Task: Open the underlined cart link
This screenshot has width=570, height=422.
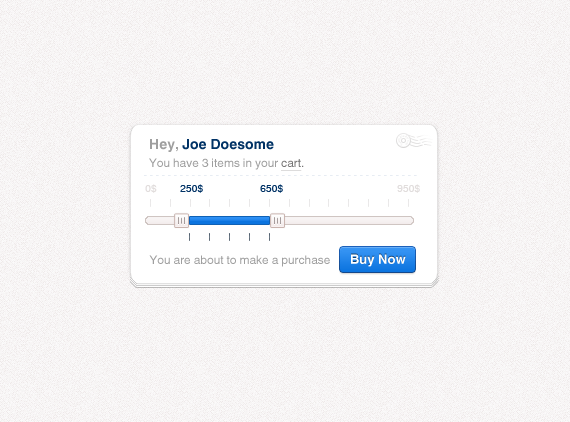Action: [x=291, y=164]
